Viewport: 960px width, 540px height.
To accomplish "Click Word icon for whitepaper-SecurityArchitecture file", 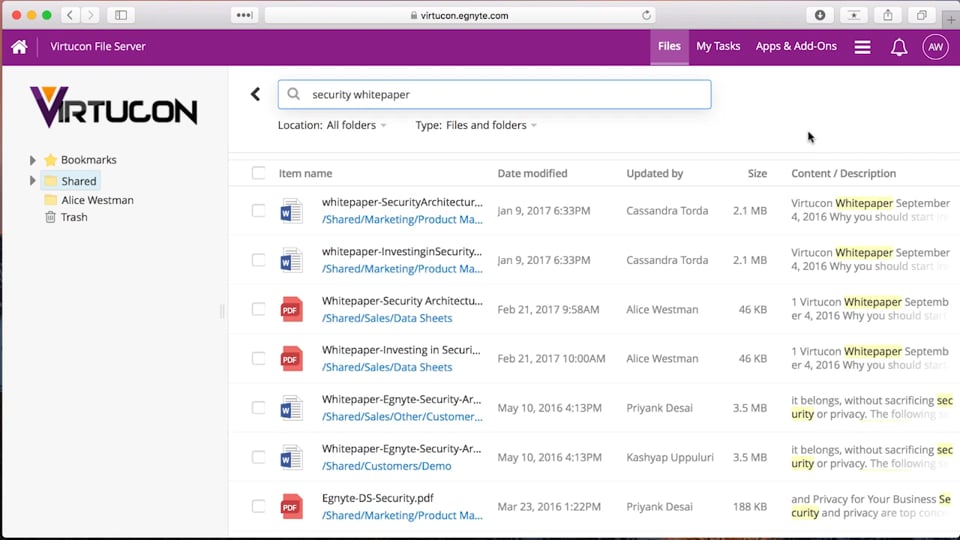I will pyautogui.click(x=291, y=211).
